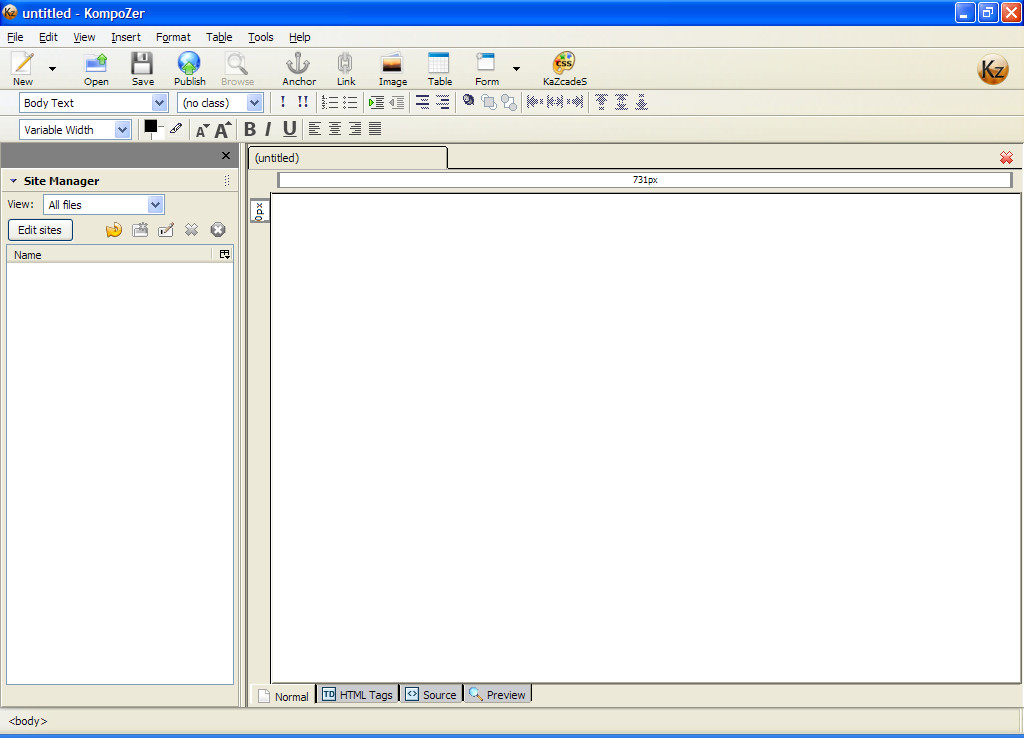Align text left
This screenshot has height=738, width=1024.
coord(315,129)
